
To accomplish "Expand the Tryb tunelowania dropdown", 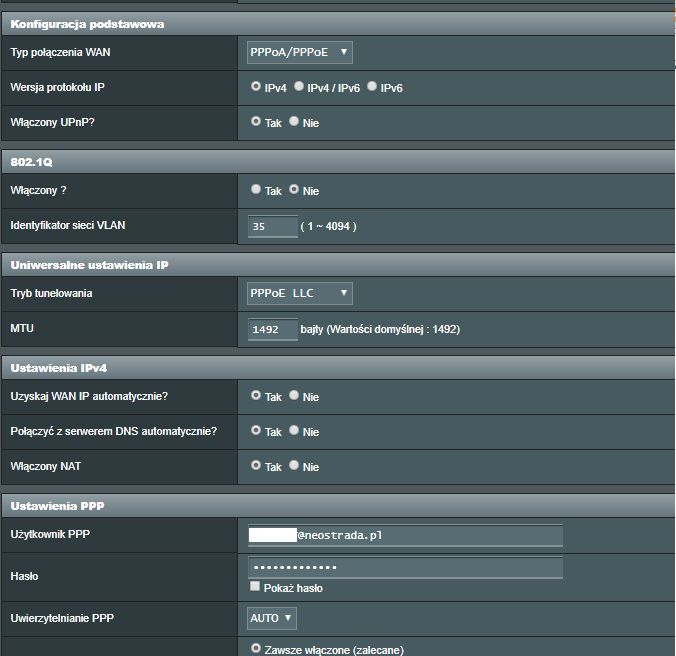I will click(x=300, y=293).
